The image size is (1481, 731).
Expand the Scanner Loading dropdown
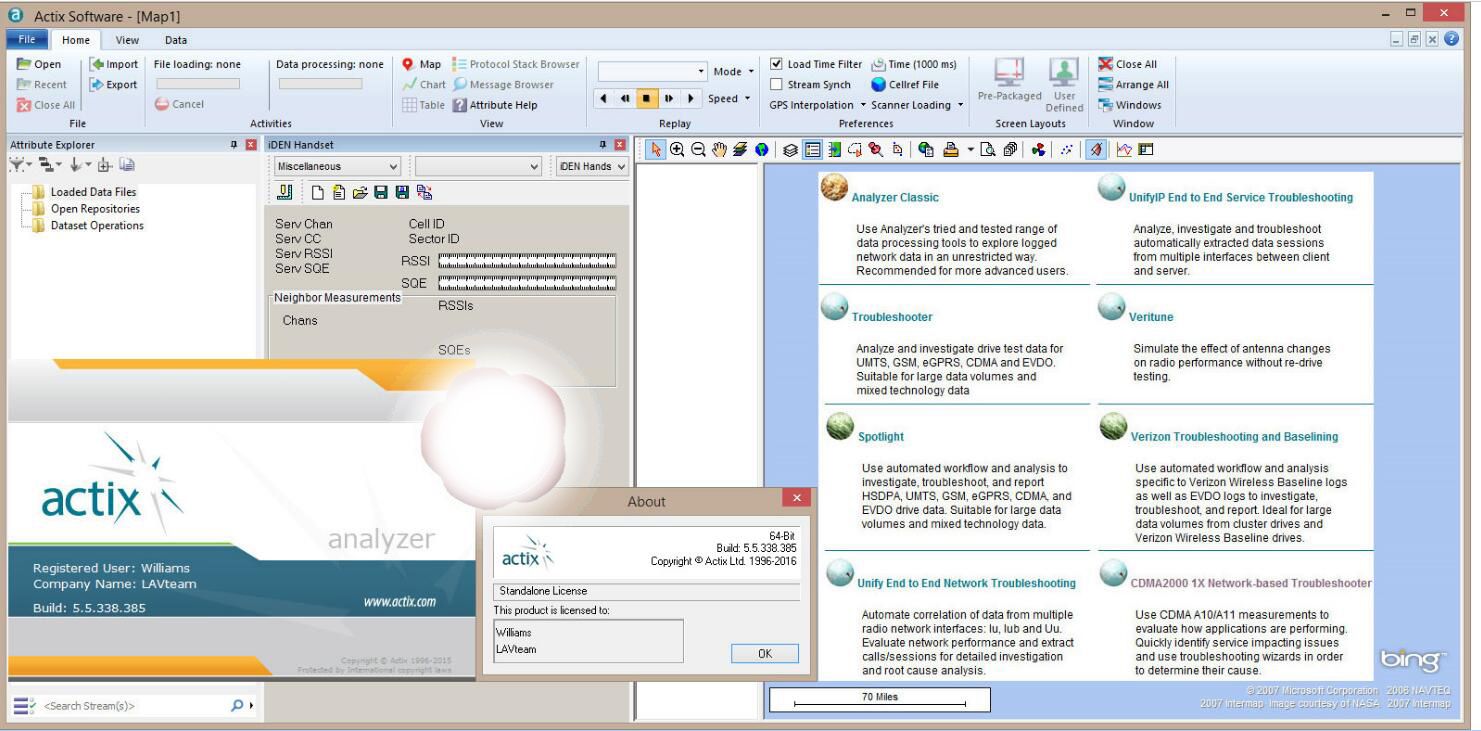click(916, 105)
